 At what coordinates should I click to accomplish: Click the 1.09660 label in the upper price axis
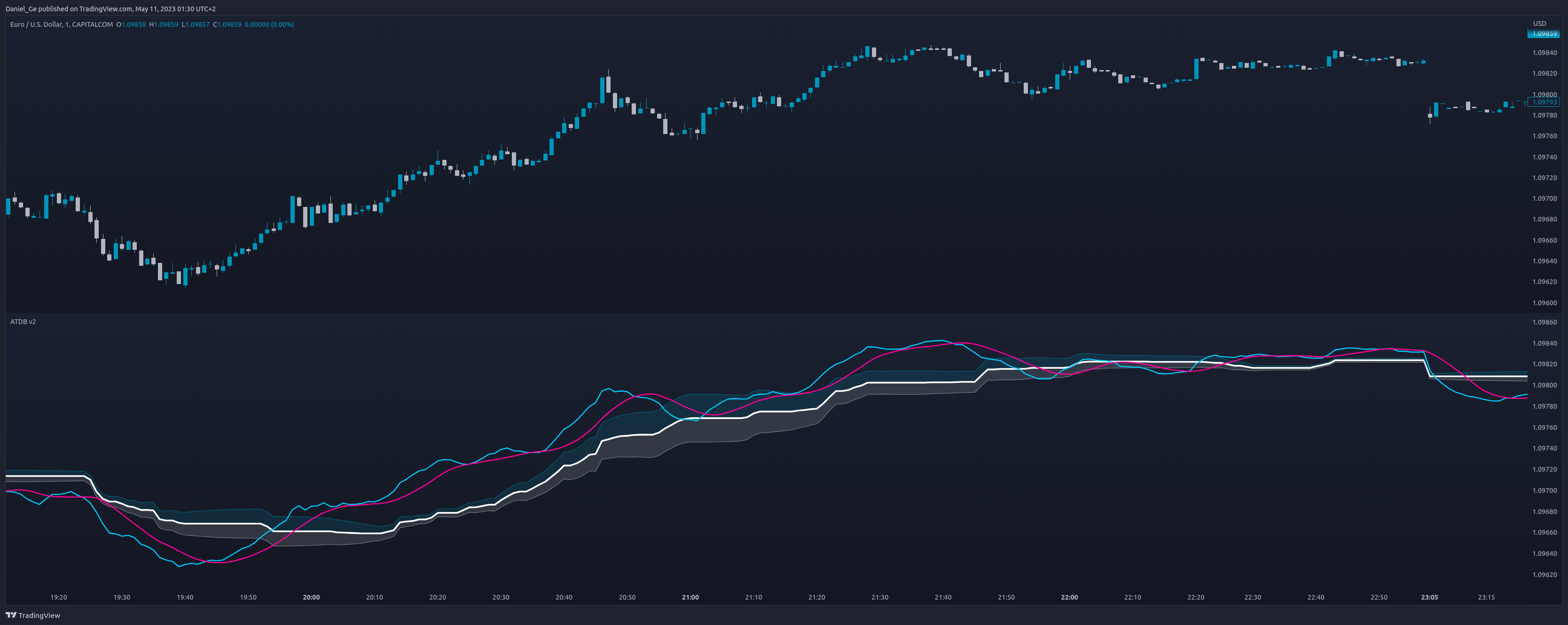pos(1544,241)
